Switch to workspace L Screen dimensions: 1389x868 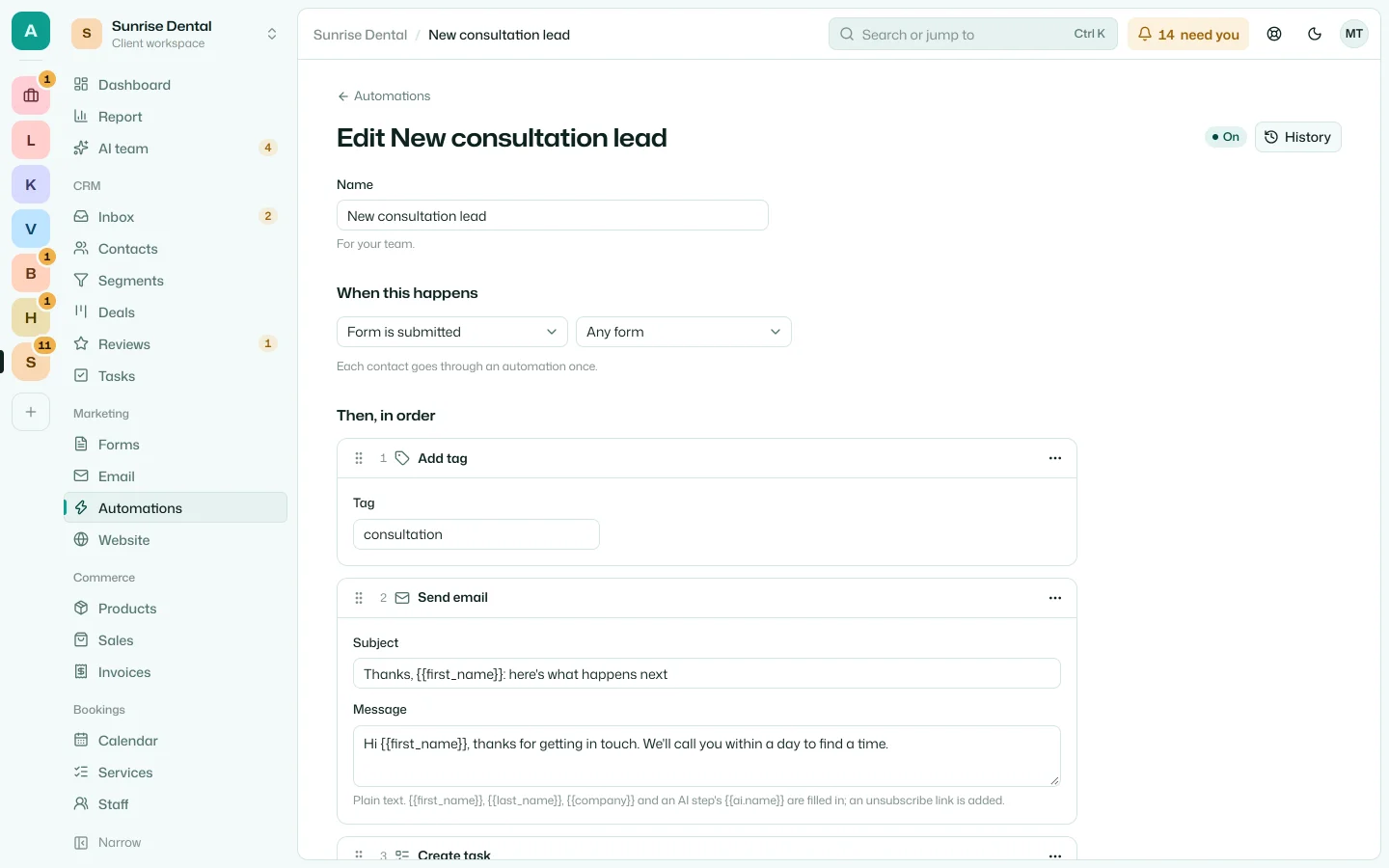[x=31, y=140]
